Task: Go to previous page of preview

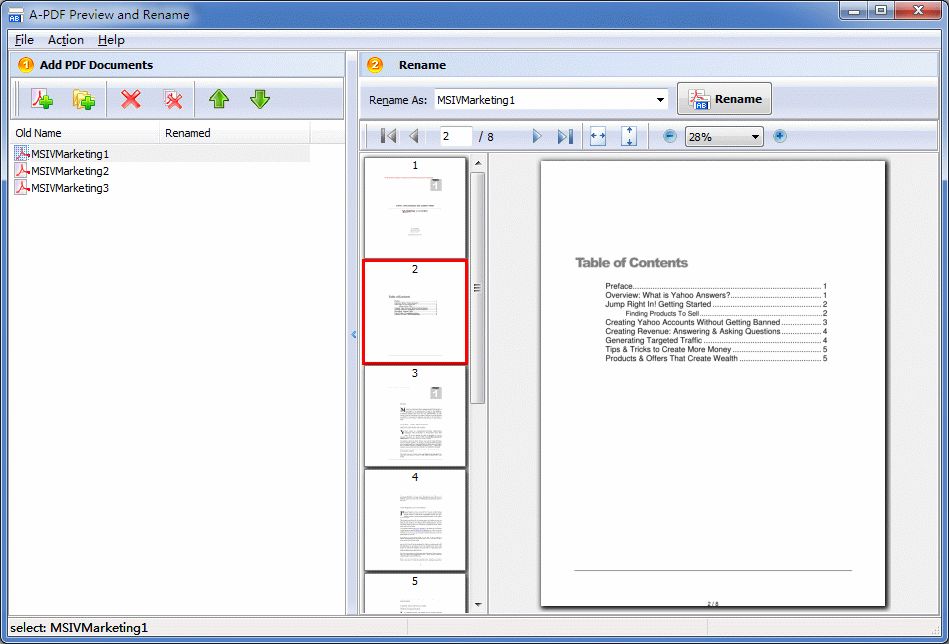Action: pyautogui.click(x=414, y=136)
